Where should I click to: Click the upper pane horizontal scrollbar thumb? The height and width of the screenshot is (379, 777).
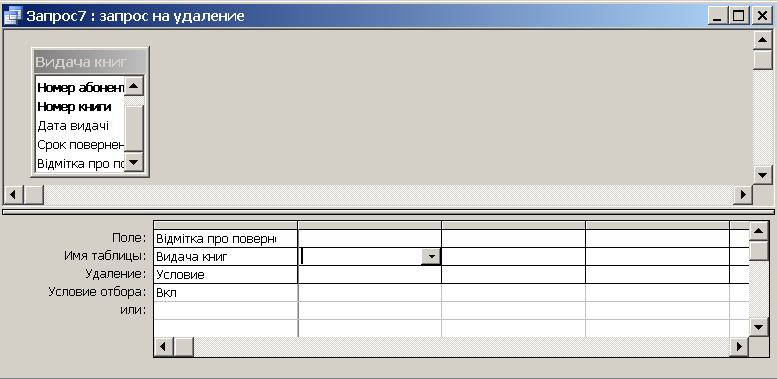pos(33,195)
